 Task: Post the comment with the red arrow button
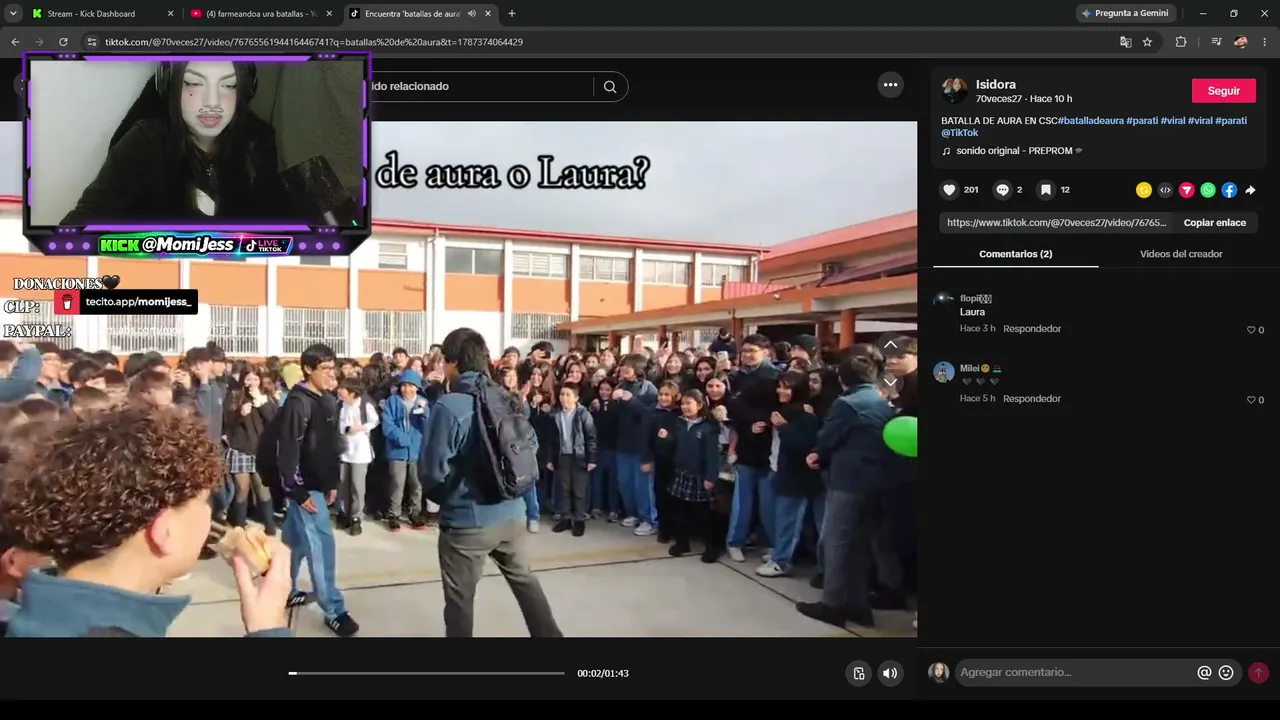1258,673
